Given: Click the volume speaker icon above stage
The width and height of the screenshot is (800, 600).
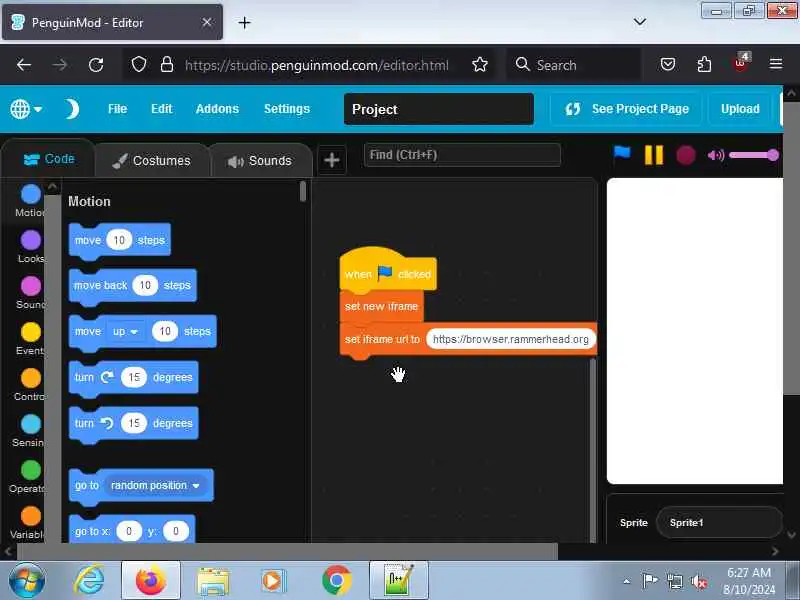Looking at the screenshot, I should [715, 155].
